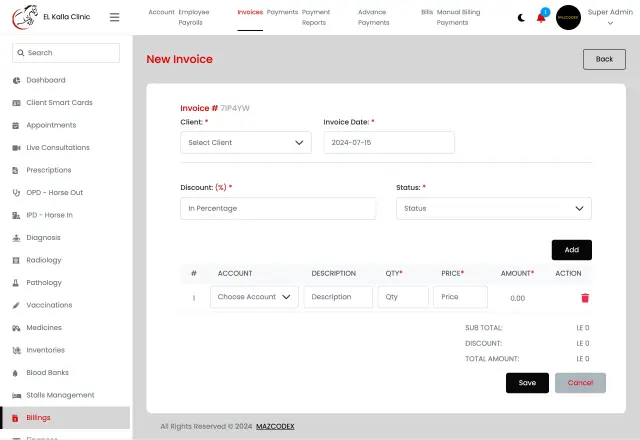
Task: Focus the sidebar Search field
Action: click(x=66, y=53)
